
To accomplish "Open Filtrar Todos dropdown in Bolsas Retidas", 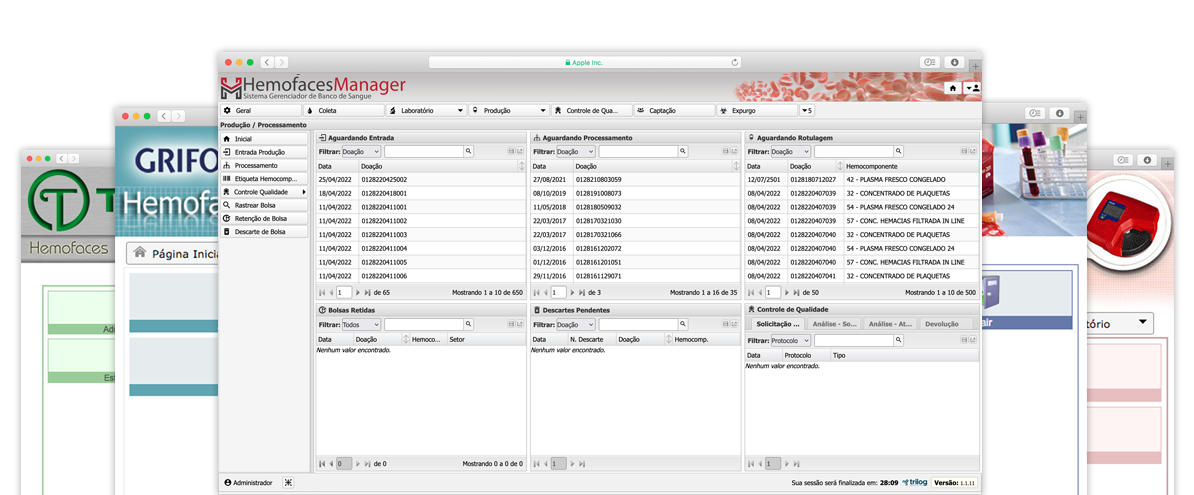I will click(x=362, y=324).
